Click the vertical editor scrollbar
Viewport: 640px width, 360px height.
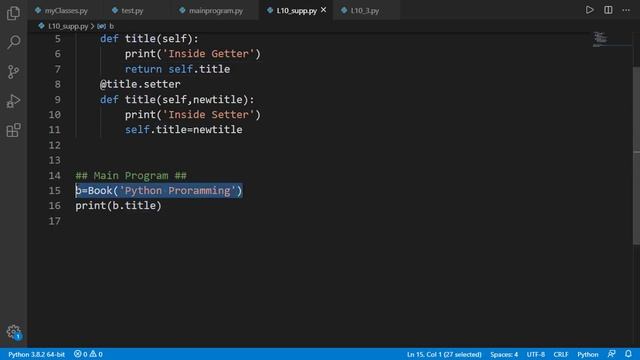[x=636, y=155]
